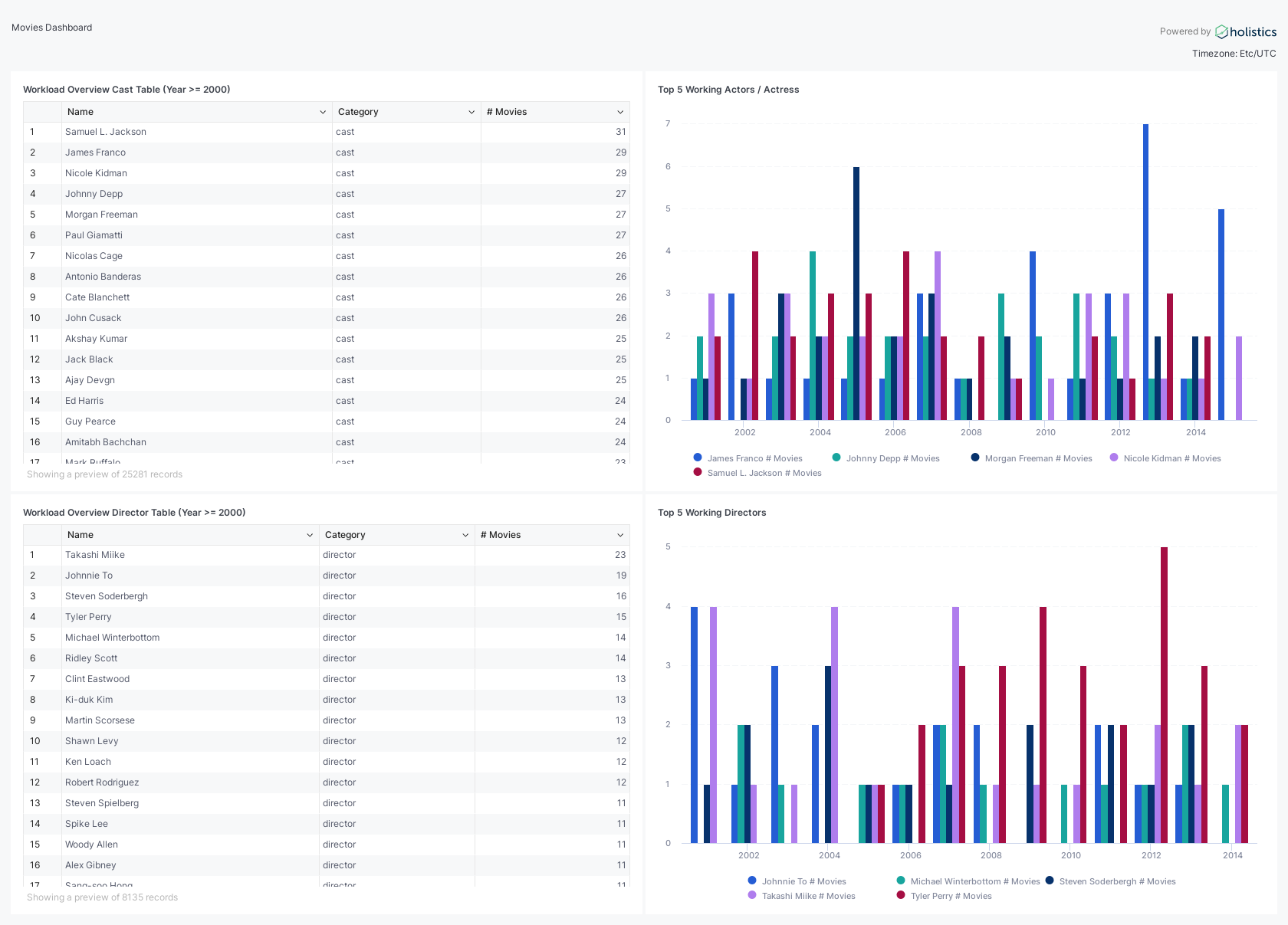1288x925 pixels.
Task: Click 'Showing a preview of 25281 records' text
Action: click(x=105, y=474)
